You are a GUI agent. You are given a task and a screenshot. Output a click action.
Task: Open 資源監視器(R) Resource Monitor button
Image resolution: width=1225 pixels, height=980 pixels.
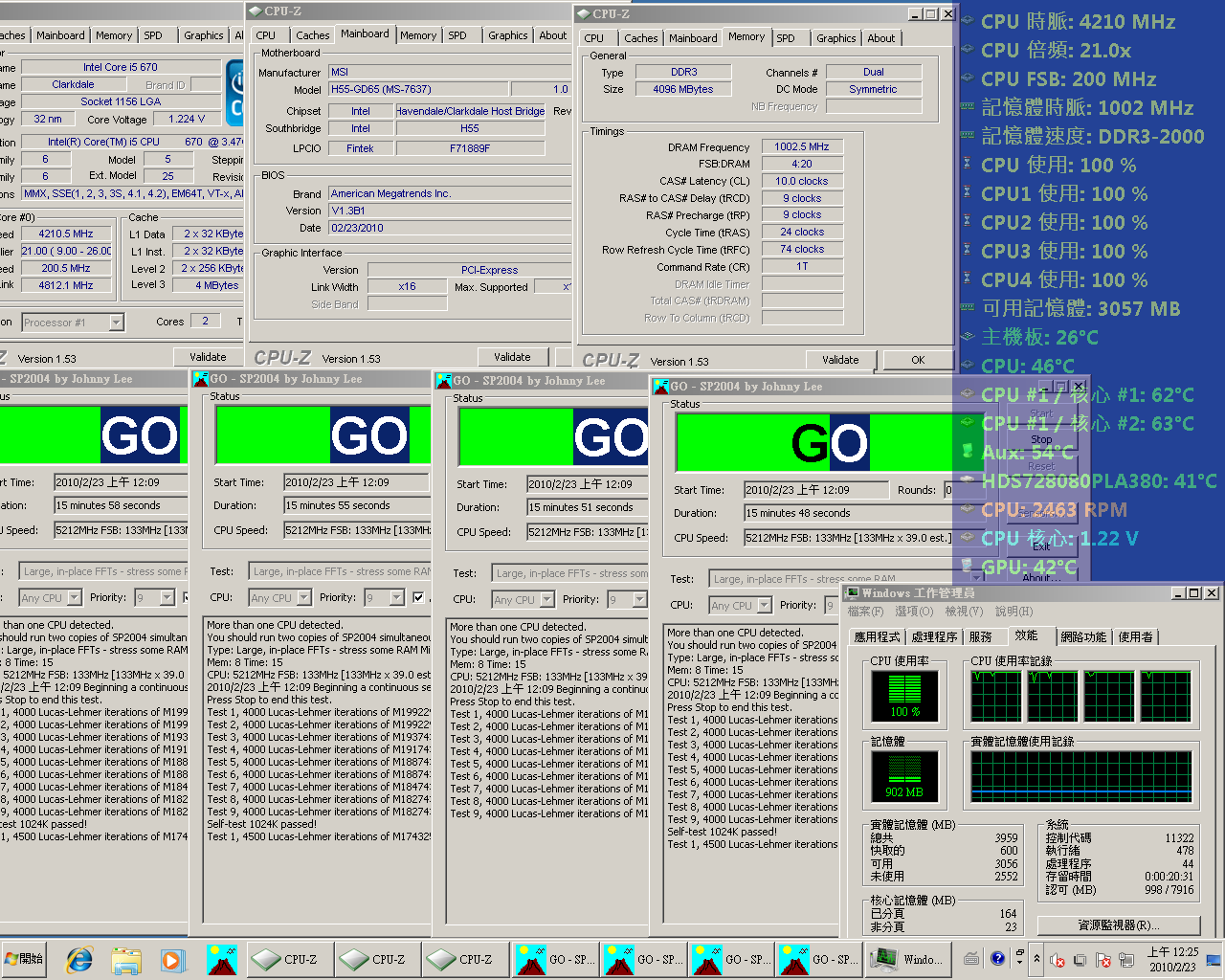(x=1119, y=925)
